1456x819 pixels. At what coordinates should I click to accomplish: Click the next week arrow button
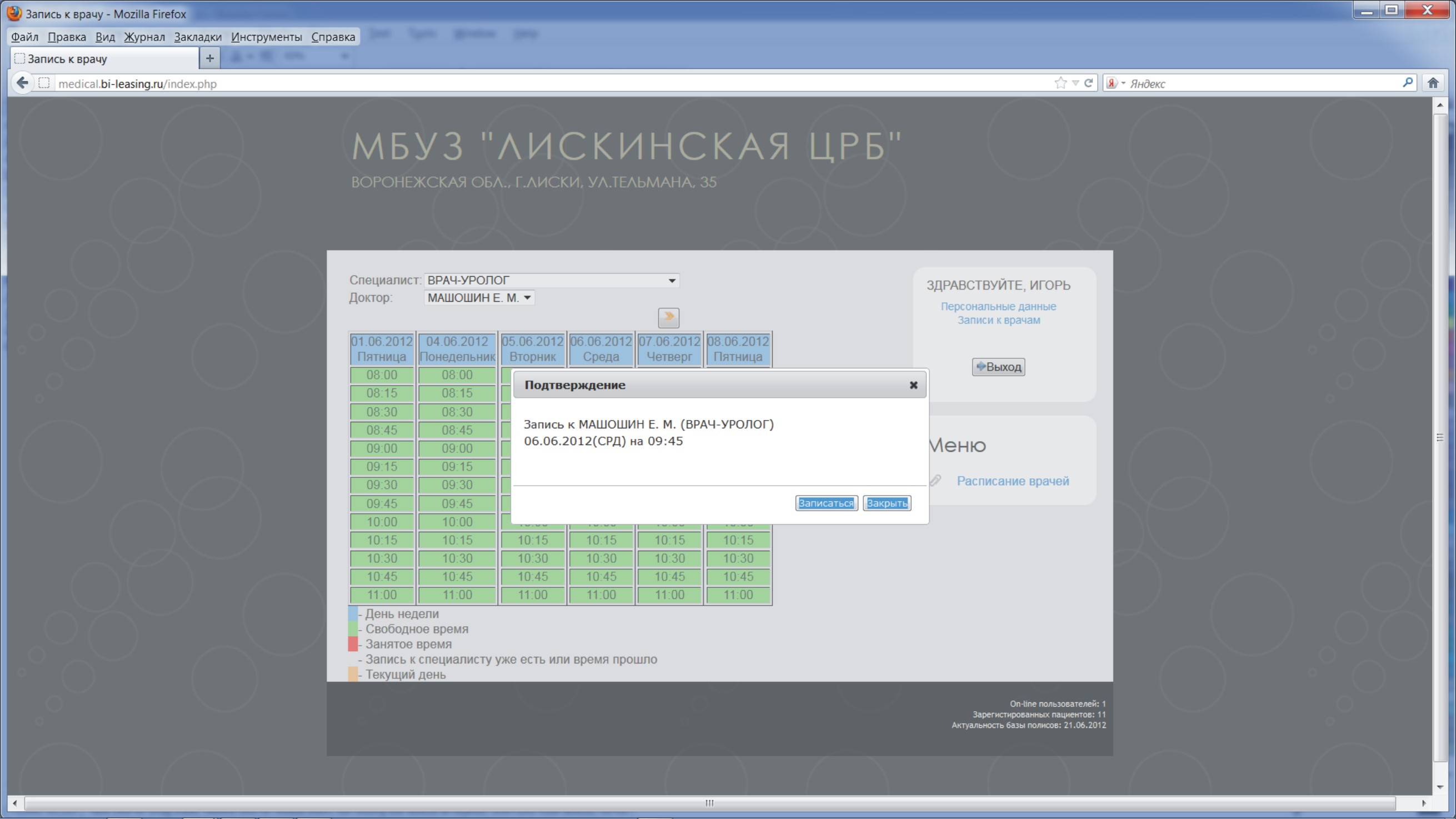[x=668, y=318]
